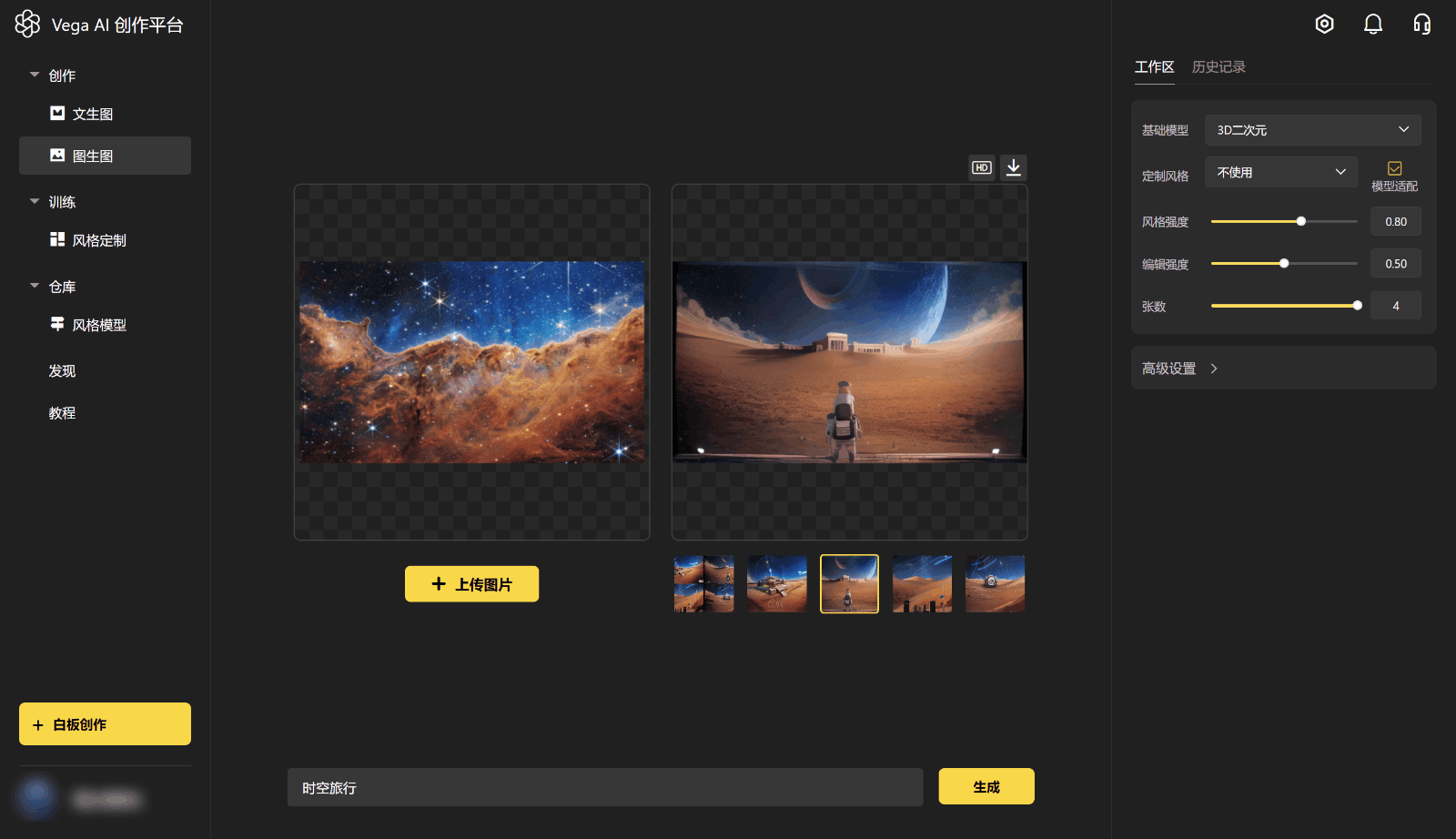Click the 张数 value box 4
1456x839 pixels.
[1396, 306]
